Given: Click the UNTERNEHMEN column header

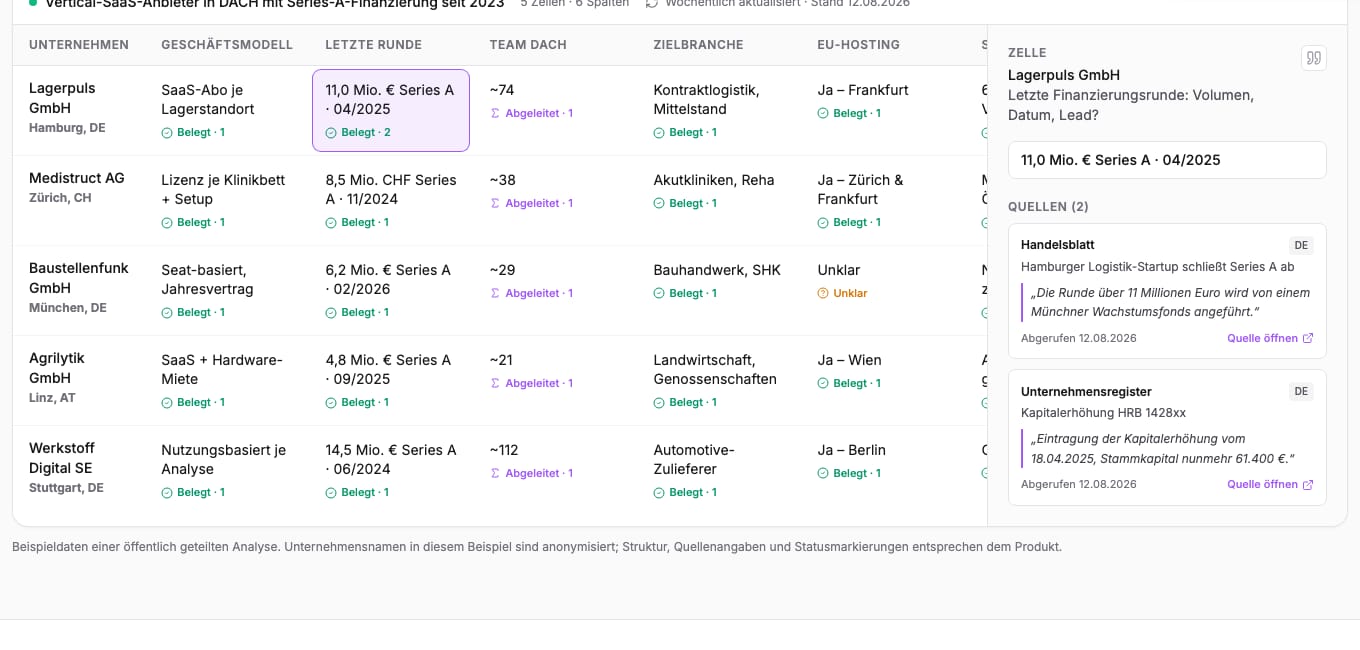Looking at the screenshot, I should pos(79,45).
